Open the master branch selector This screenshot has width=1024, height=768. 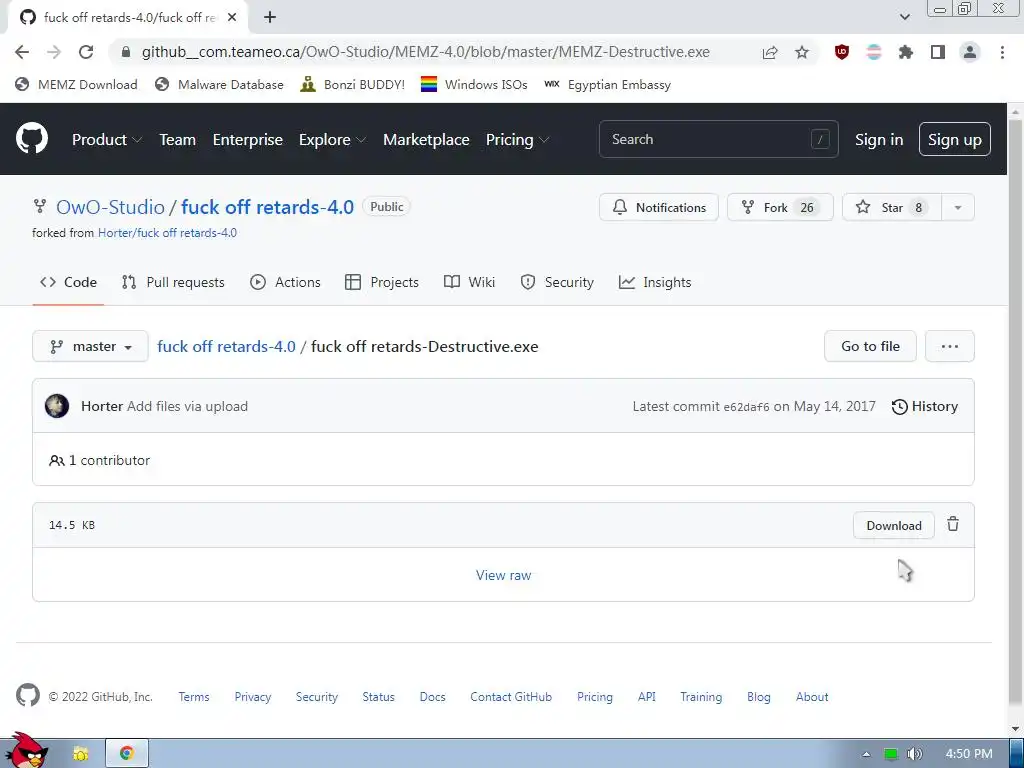pos(90,346)
